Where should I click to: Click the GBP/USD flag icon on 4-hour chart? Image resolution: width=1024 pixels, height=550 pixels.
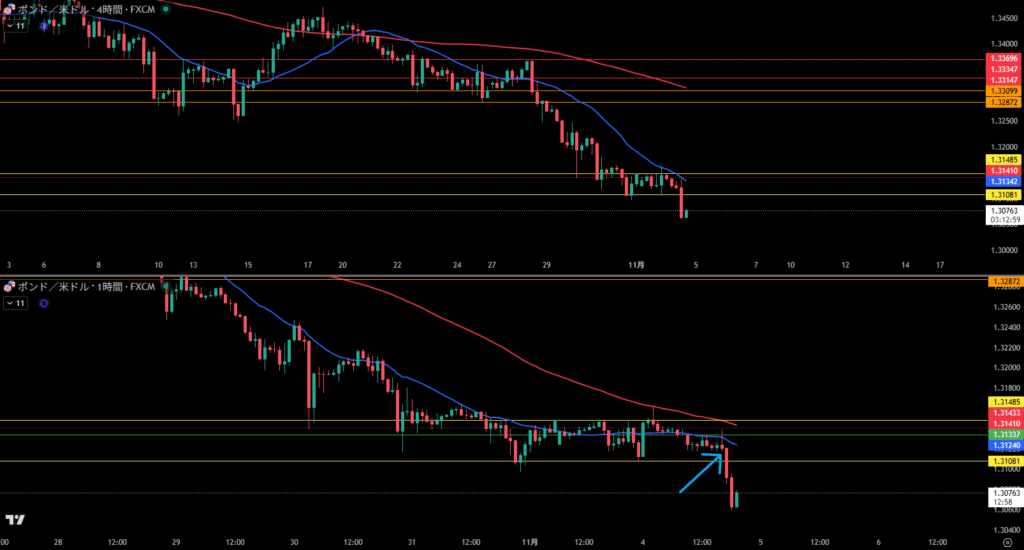coord(8,8)
